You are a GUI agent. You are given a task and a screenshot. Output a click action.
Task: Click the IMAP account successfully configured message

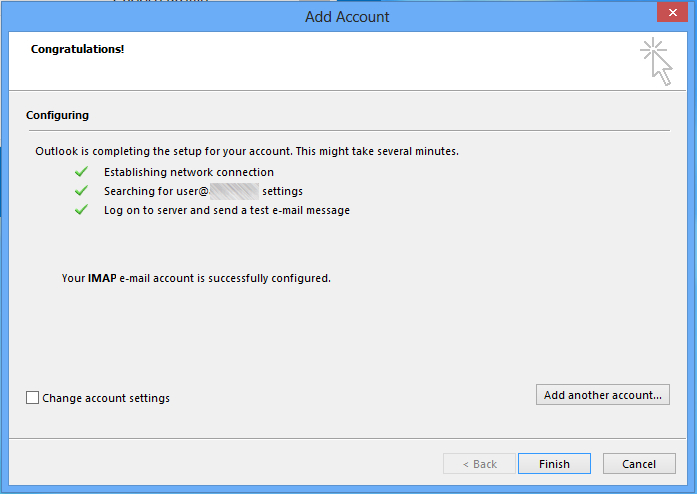tap(196, 278)
